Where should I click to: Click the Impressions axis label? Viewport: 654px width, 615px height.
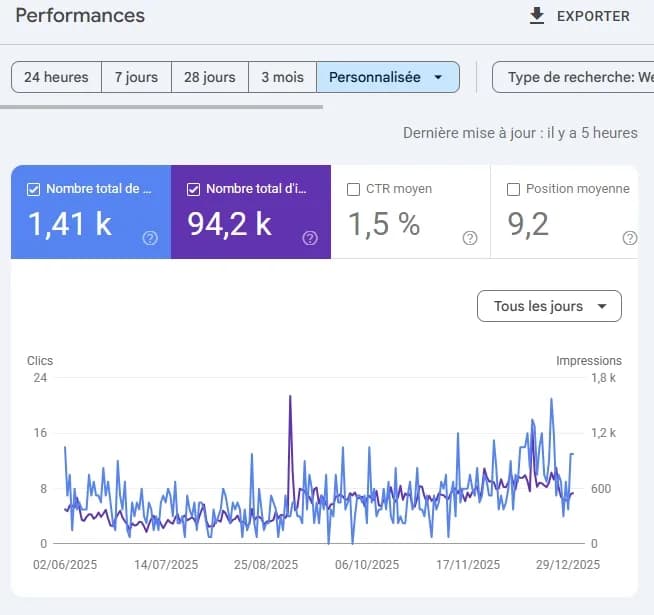[x=589, y=360]
